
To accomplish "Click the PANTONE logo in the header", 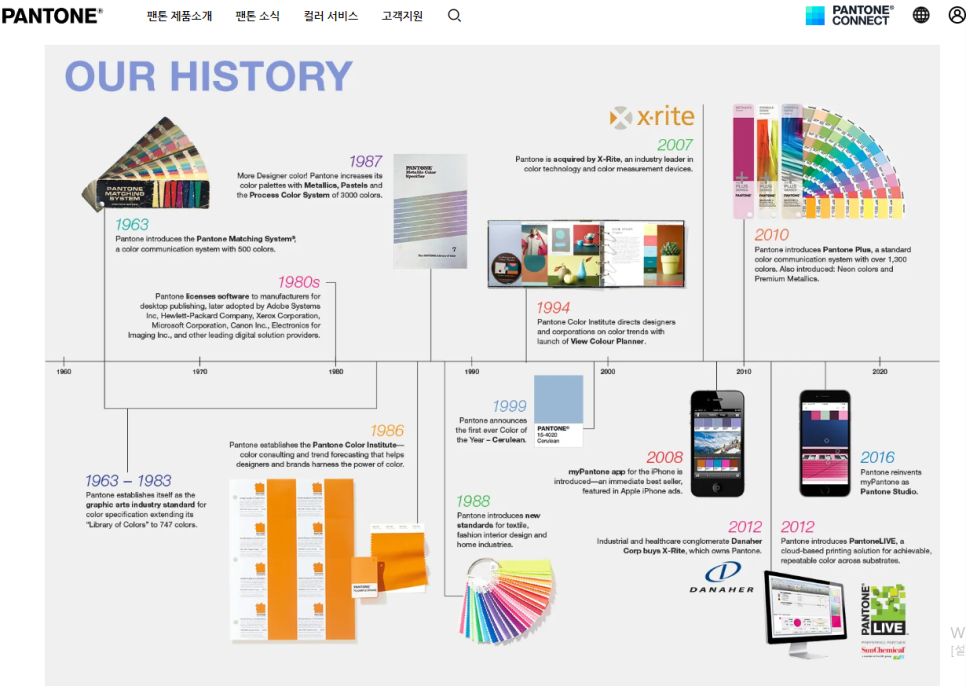I will [52, 15].
